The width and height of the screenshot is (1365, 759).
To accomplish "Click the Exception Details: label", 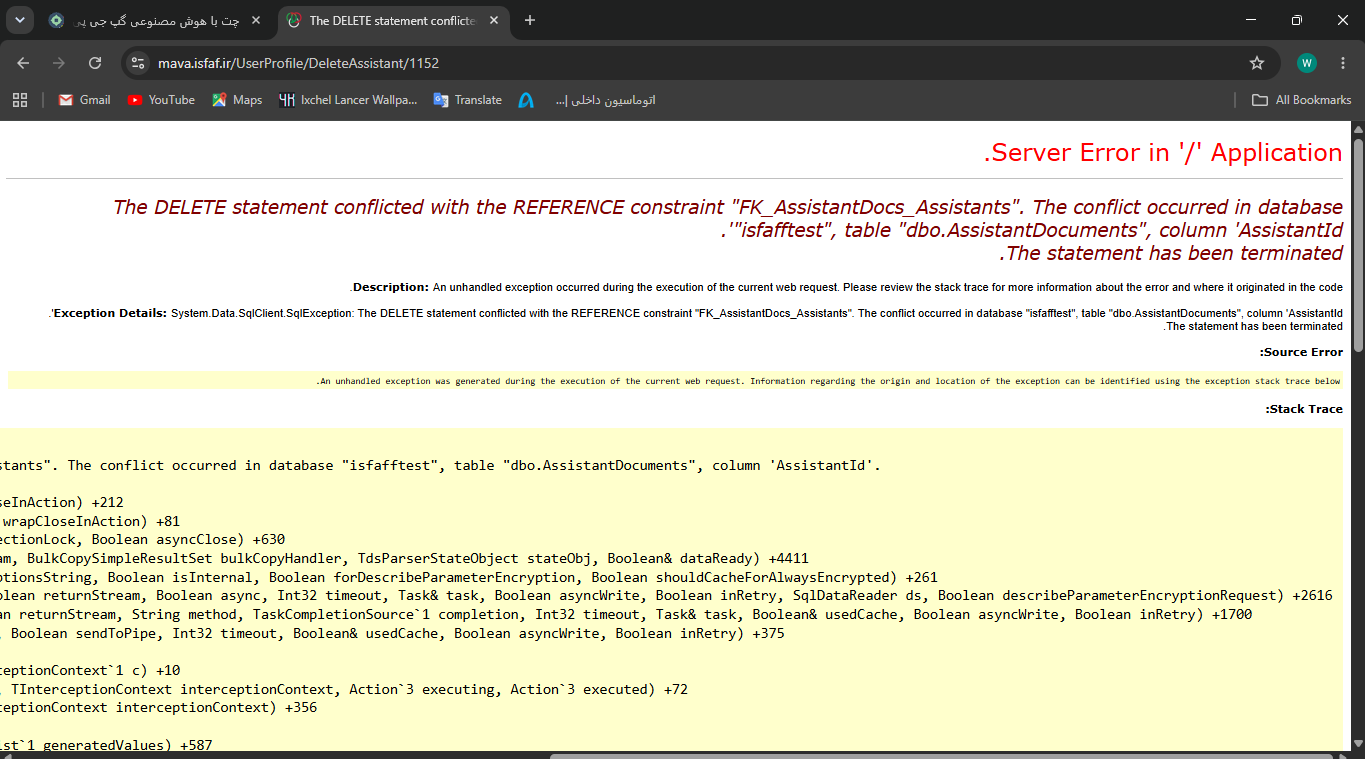I will 110,313.
